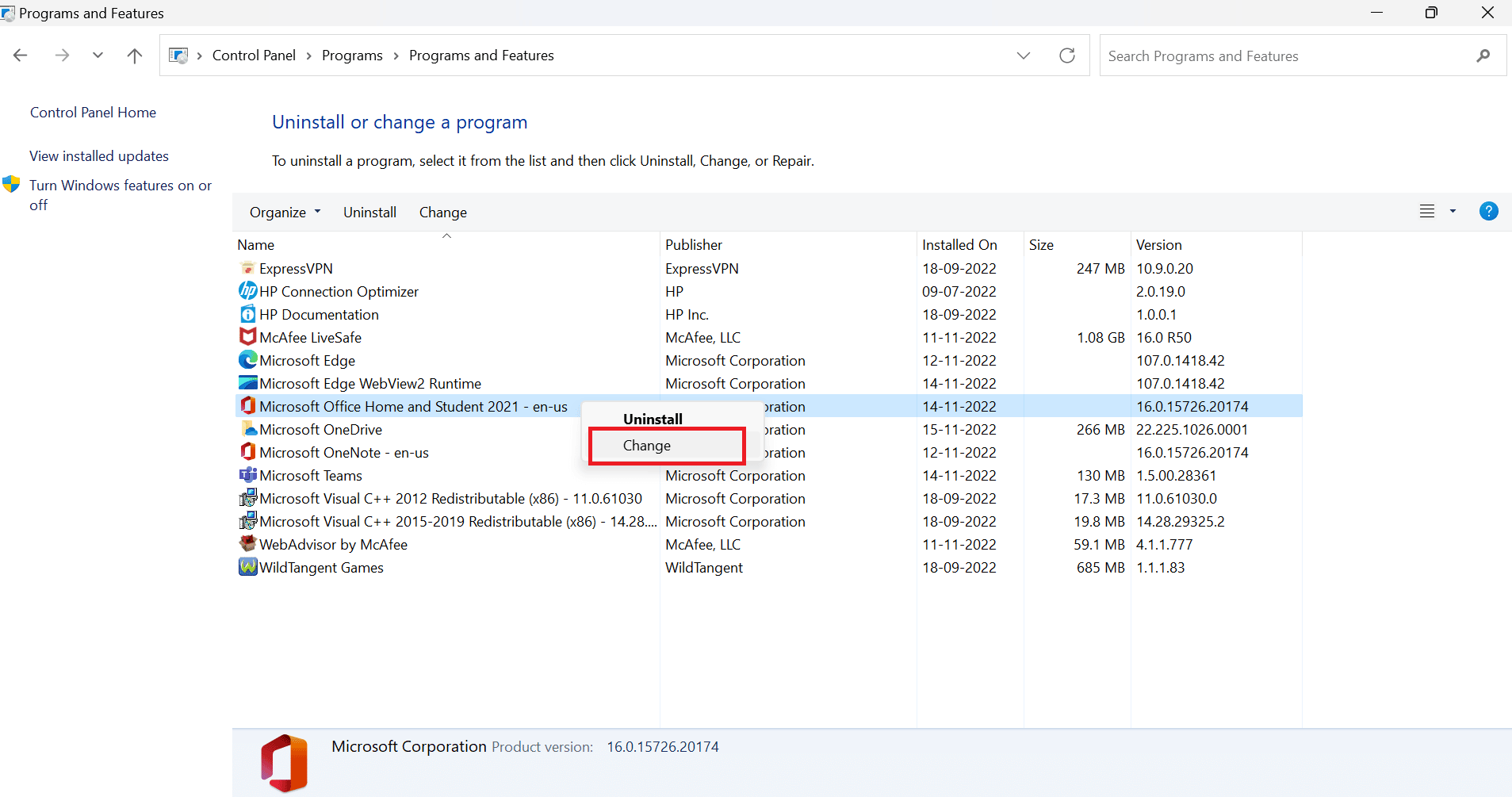Open the help question mark button
Viewport: 1512px width, 797px height.
point(1488,211)
